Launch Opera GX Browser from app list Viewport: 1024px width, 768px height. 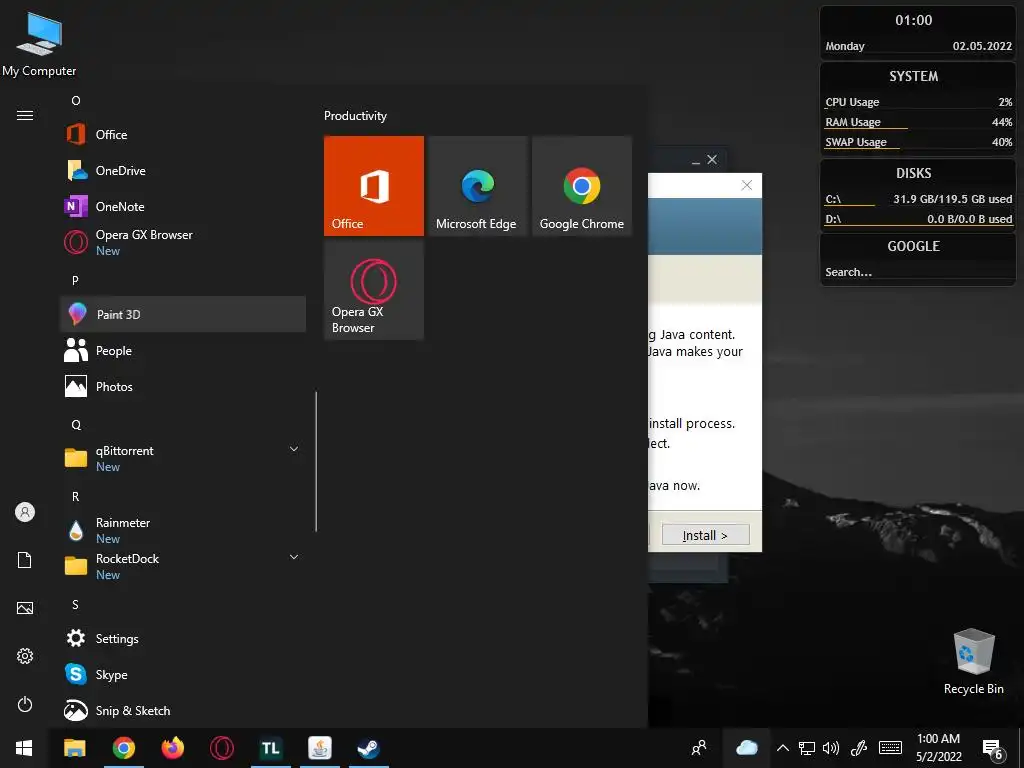click(183, 242)
